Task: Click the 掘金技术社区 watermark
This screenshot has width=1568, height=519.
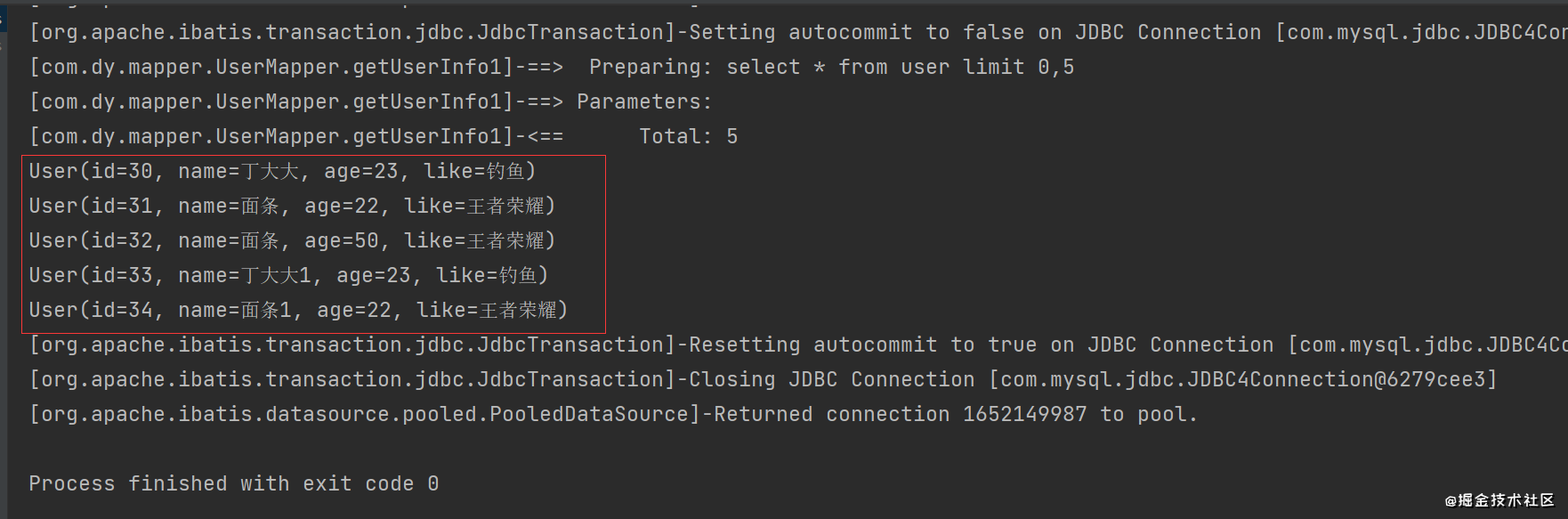Action: click(x=1500, y=500)
